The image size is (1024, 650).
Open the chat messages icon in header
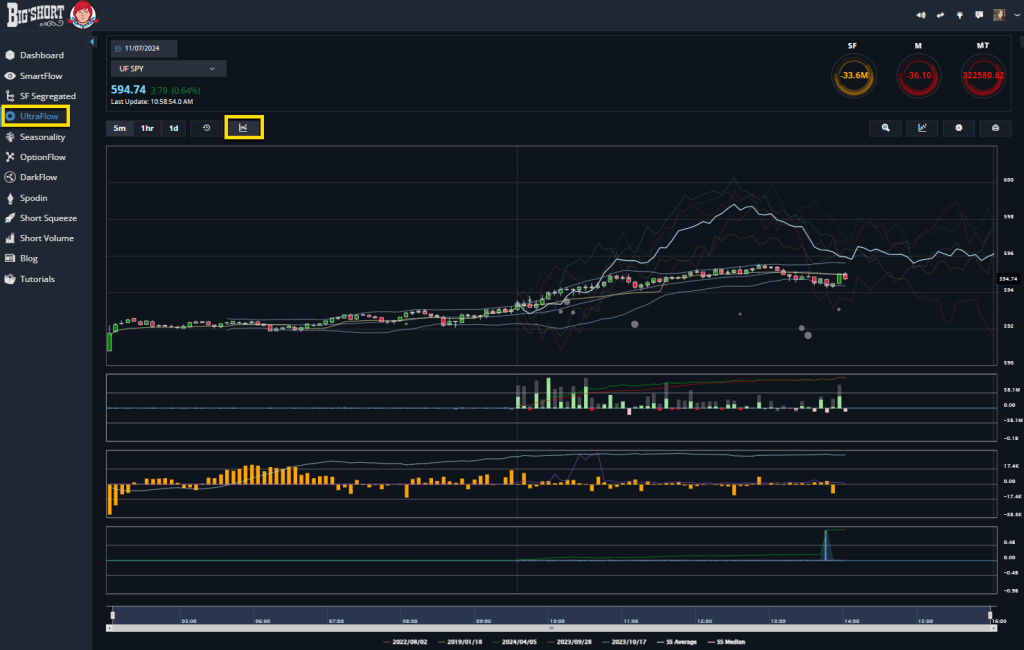pos(979,15)
